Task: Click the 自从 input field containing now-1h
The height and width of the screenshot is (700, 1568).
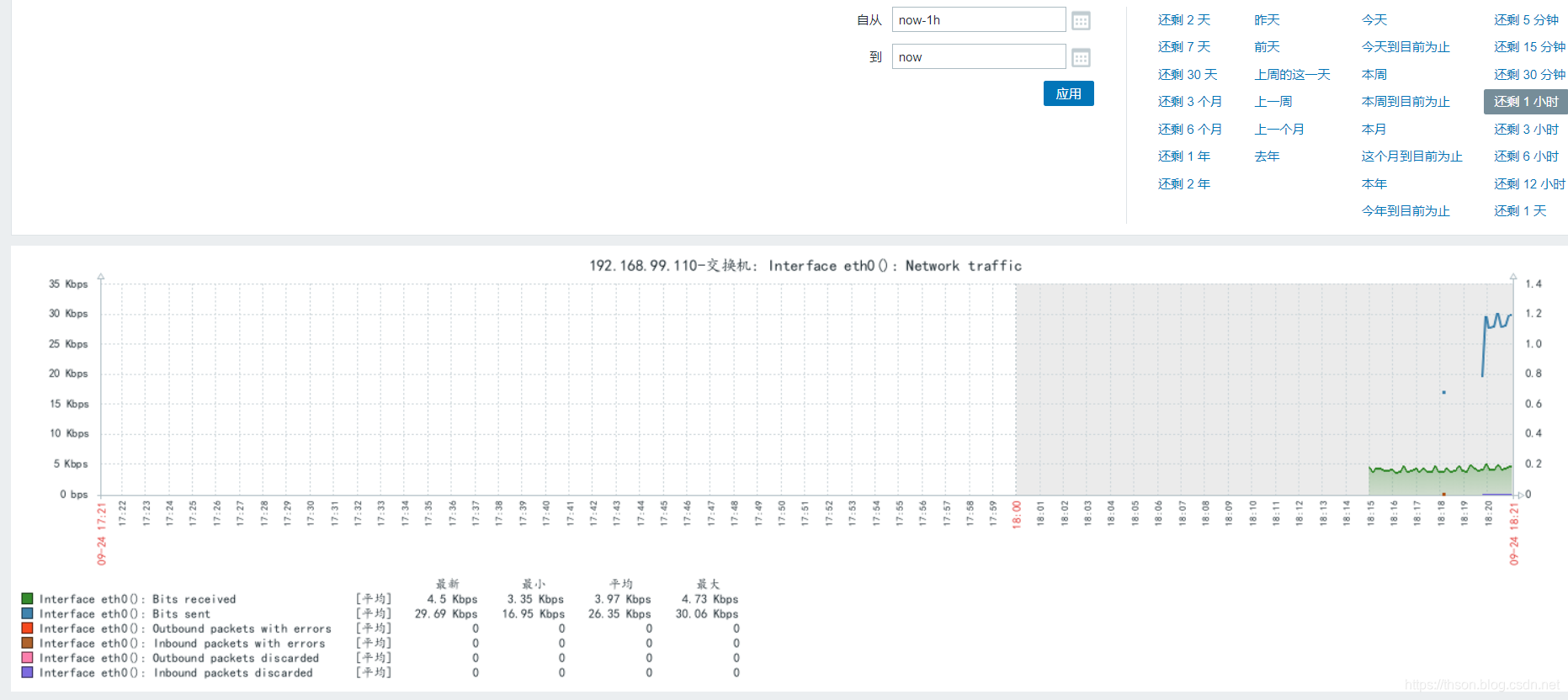Action: tap(979, 19)
